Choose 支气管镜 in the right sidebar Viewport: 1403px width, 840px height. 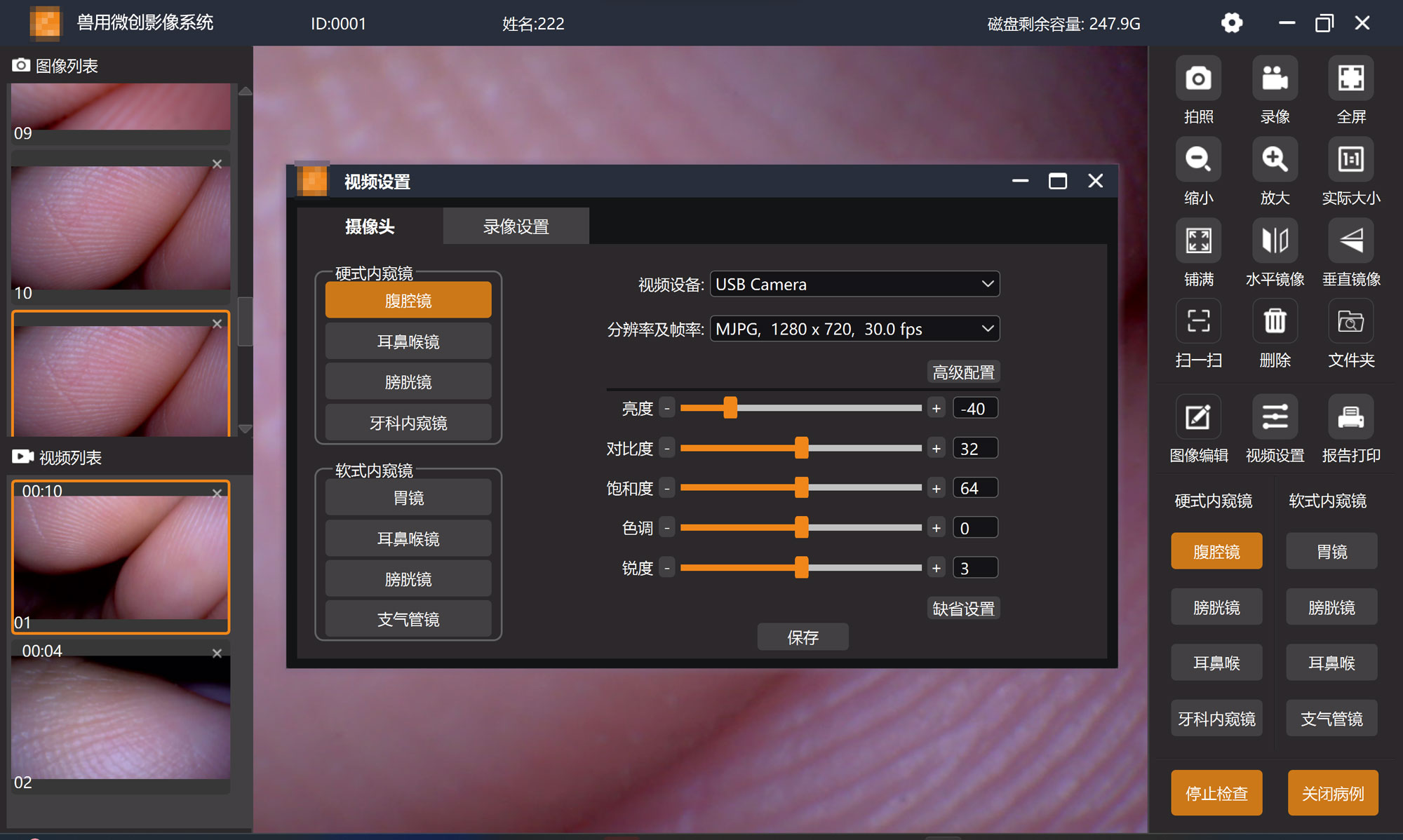(1331, 719)
